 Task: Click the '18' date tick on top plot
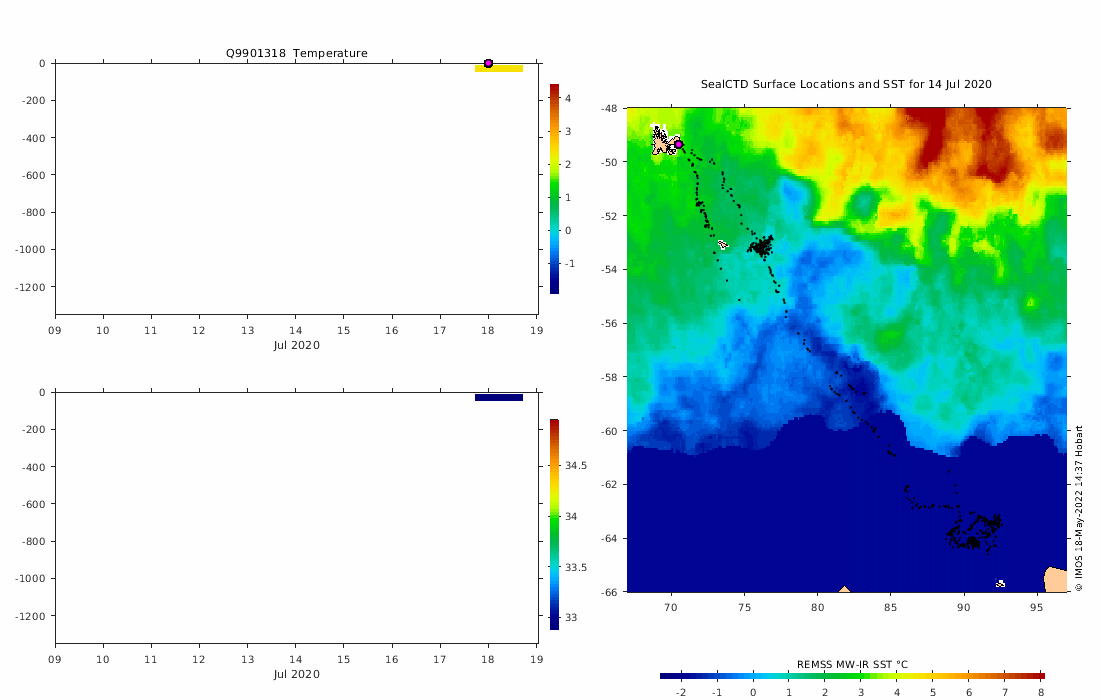point(488,330)
